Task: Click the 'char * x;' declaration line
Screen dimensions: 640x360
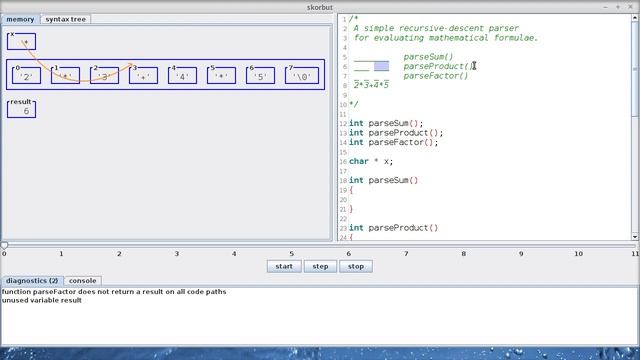Action: tap(371, 161)
